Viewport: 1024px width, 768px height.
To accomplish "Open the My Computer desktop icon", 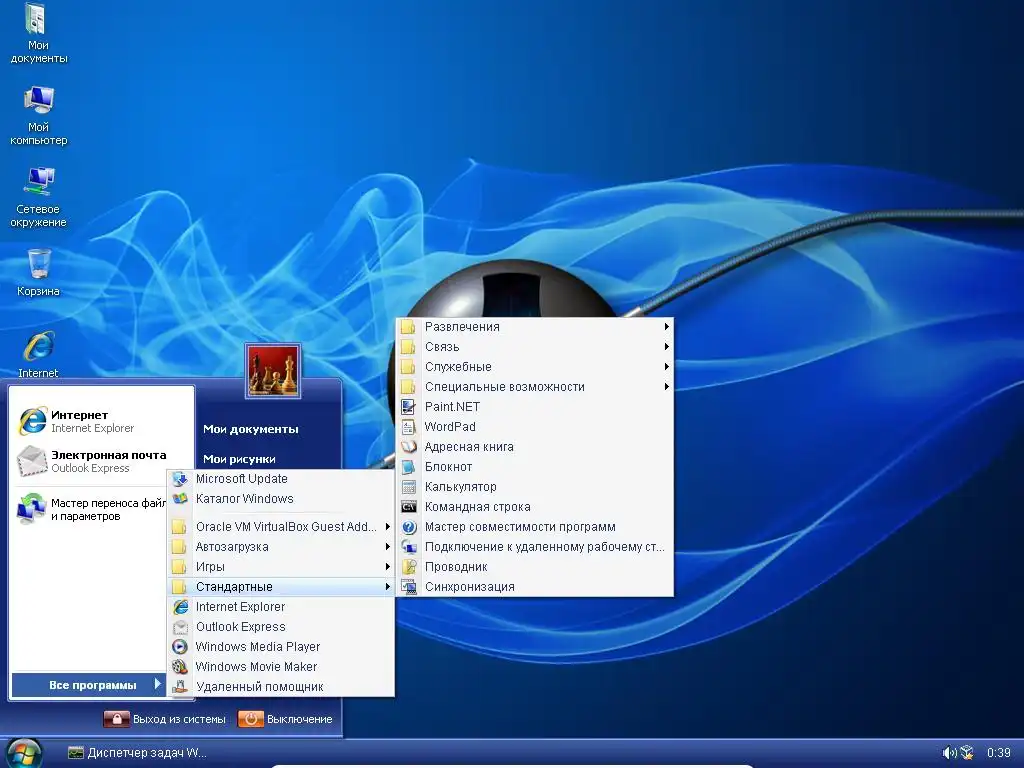I will pos(39,116).
